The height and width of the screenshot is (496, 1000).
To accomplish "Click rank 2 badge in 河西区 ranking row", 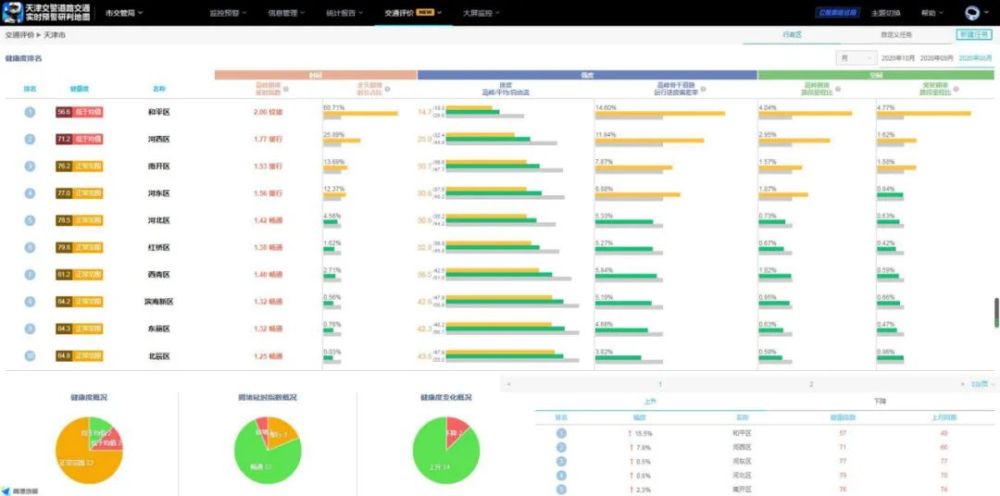I will 29,139.
